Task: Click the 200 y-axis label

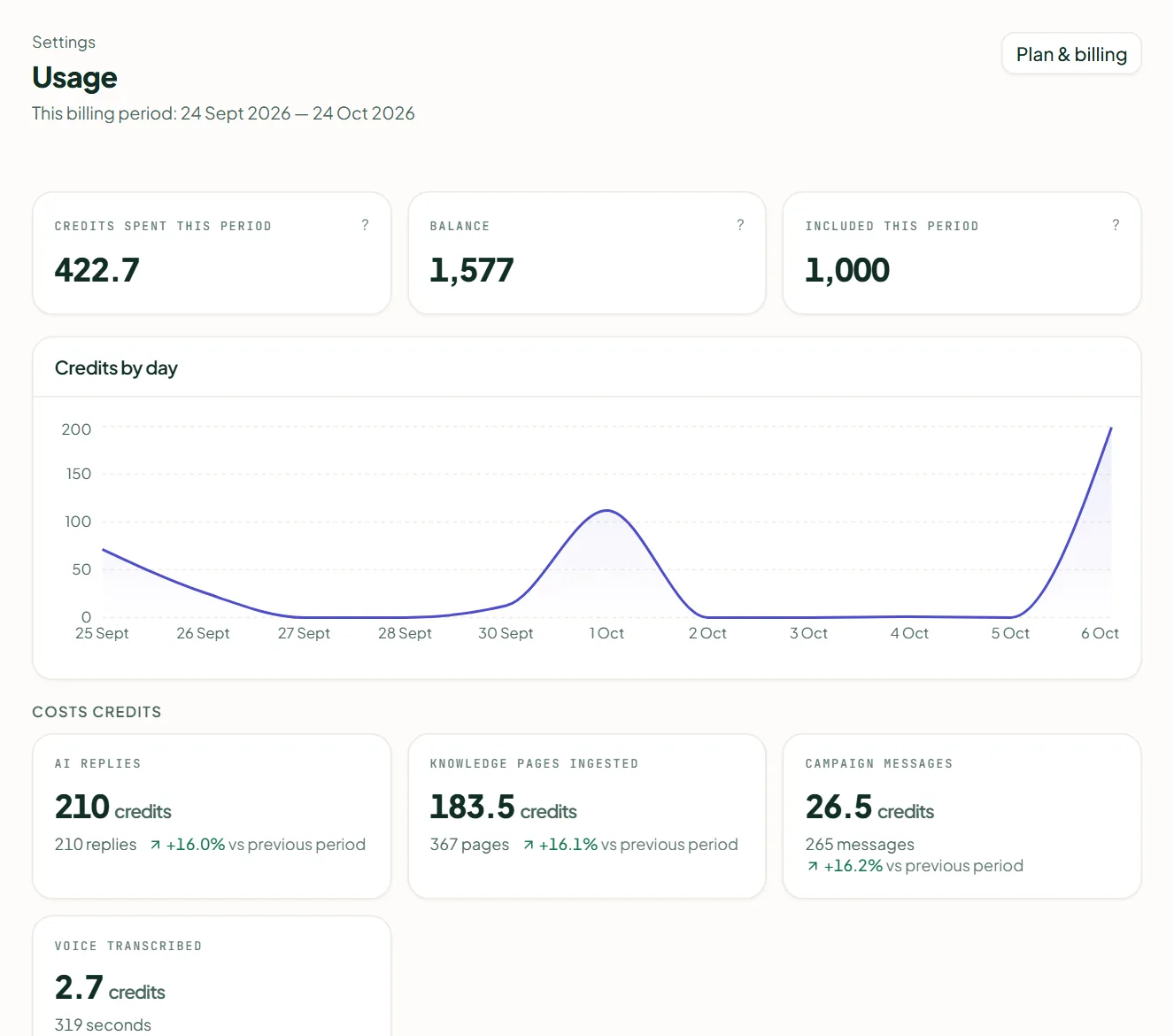Action: click(76, 429)
